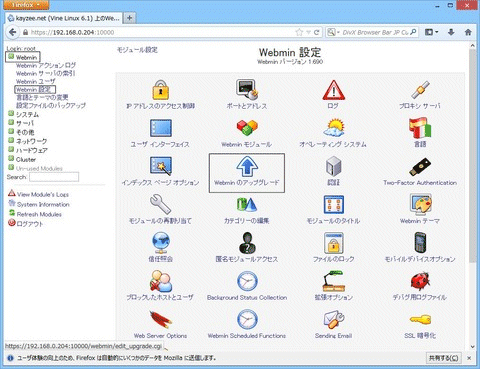Go back with browser back arrow
Image resolution: width=480 pixels, height=369 pixels.
pyautogui.click(x=13, y=32)
